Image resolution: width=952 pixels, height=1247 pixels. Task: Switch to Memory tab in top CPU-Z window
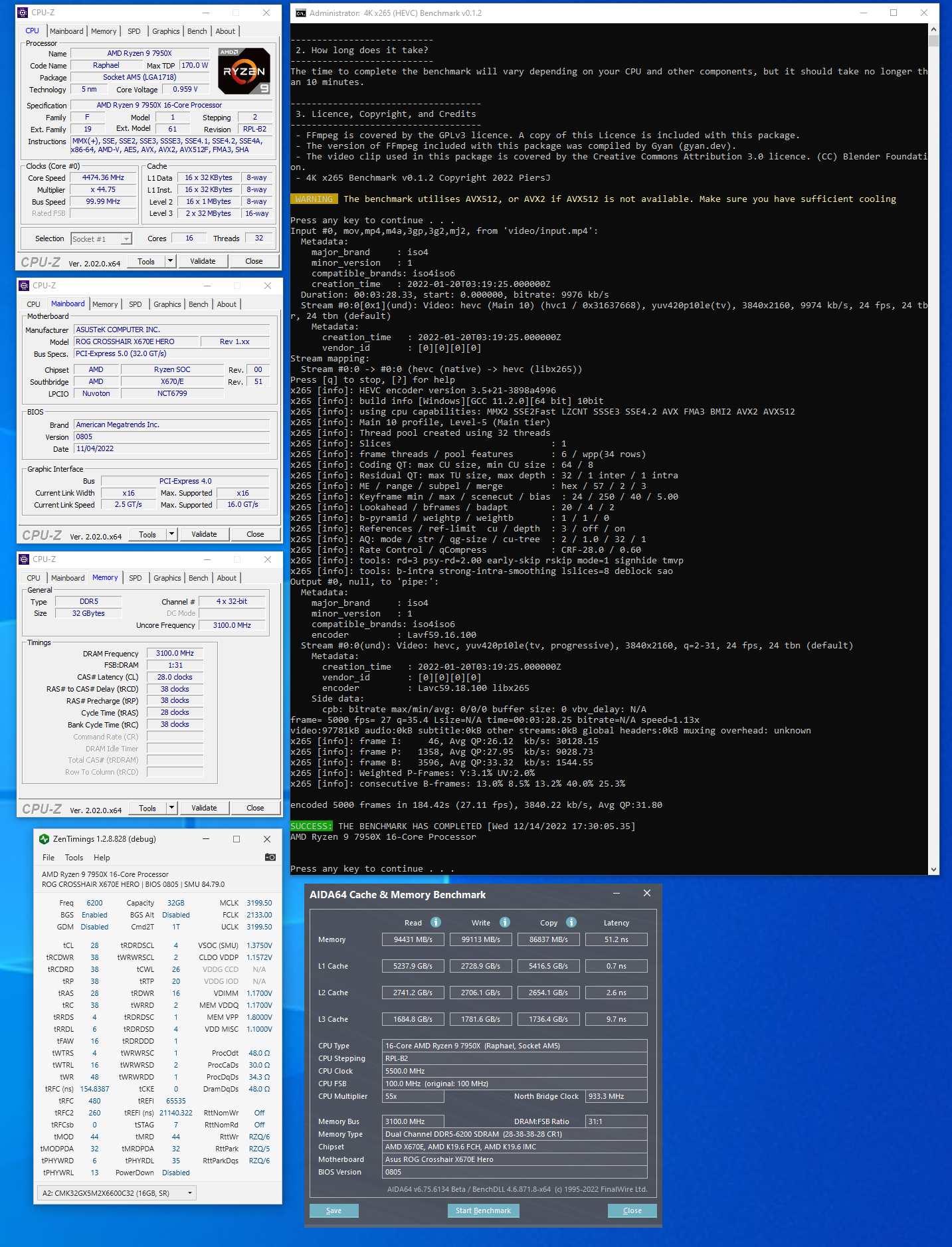104,31
